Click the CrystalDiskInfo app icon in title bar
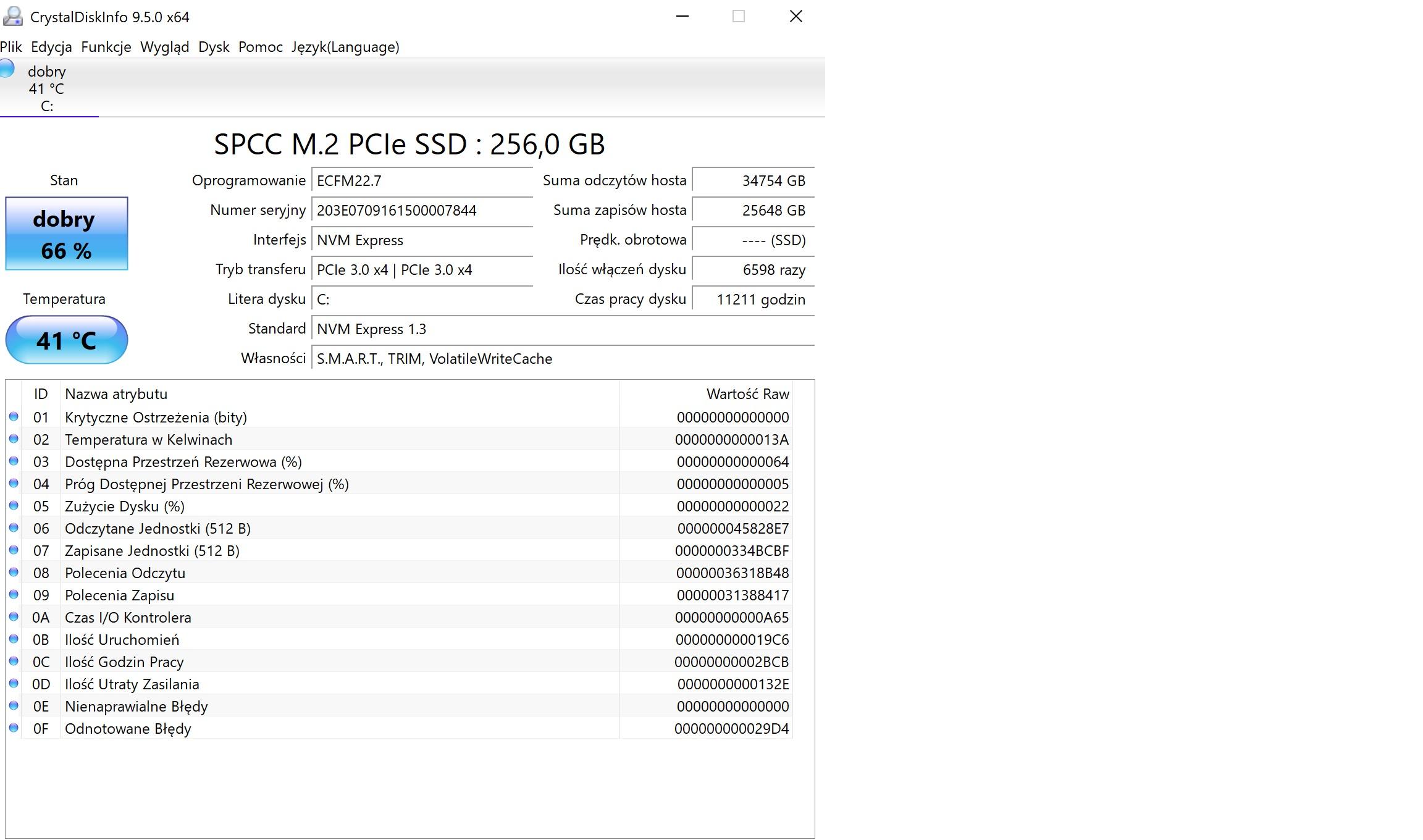1423x840 pixels. point(13,17)
